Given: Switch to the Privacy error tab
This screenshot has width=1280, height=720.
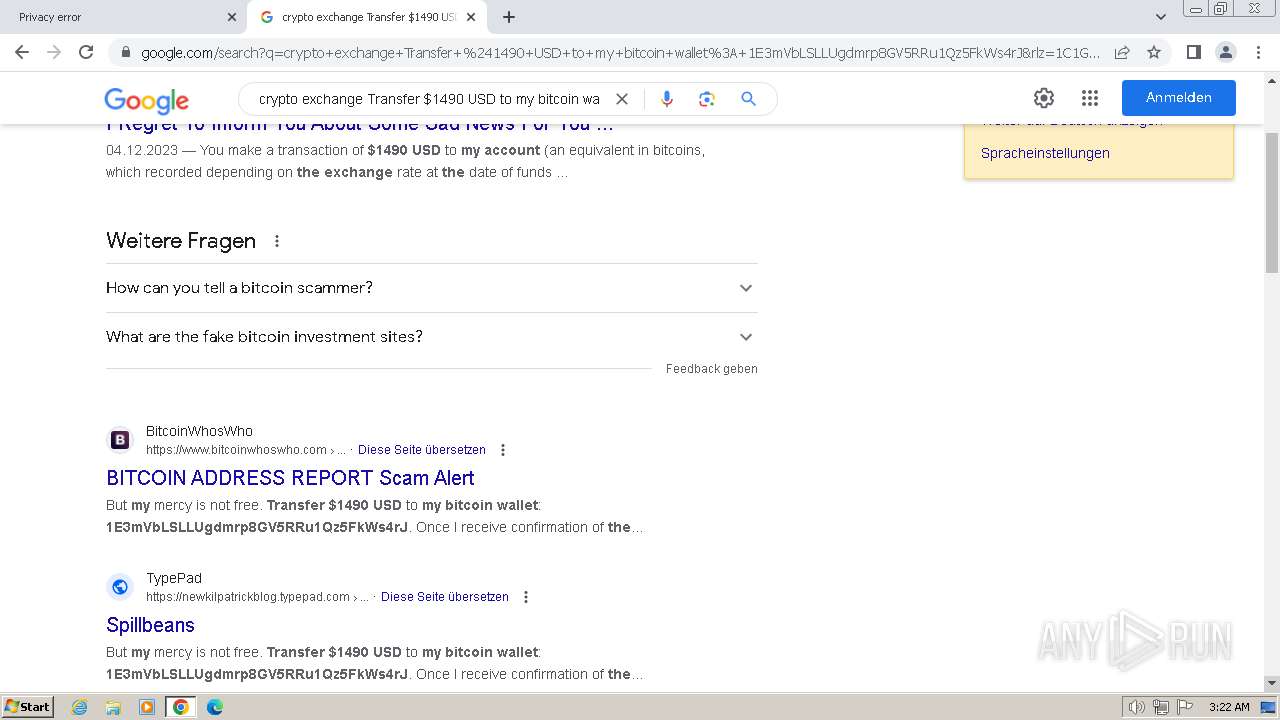Looking at the screenshot, I should pyautogui.click(x=123, y=17).
